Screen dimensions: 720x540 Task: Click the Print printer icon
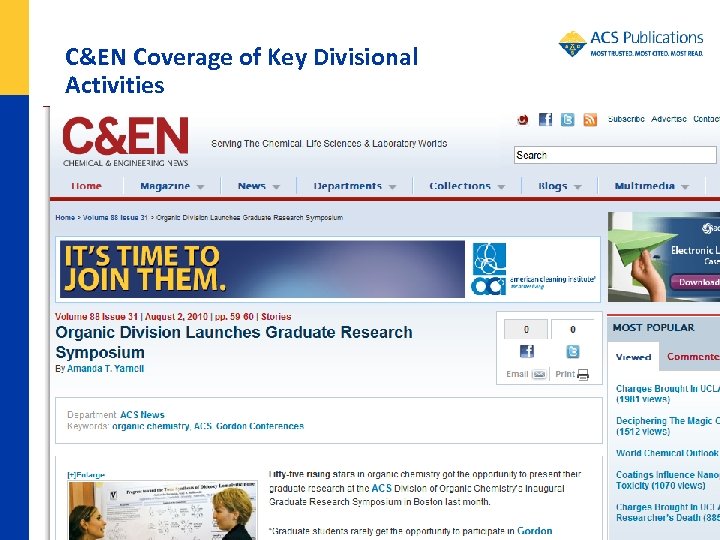point(583,374)
